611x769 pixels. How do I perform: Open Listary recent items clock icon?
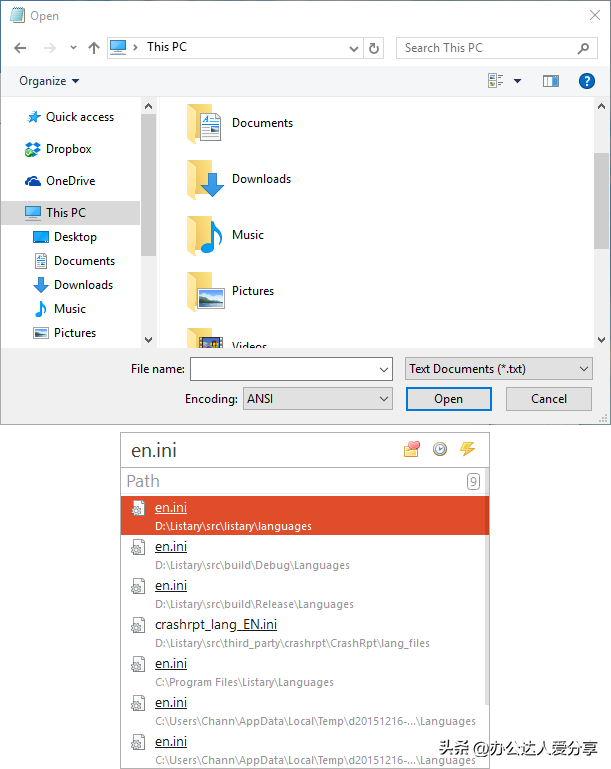click(x=440, y=449)
